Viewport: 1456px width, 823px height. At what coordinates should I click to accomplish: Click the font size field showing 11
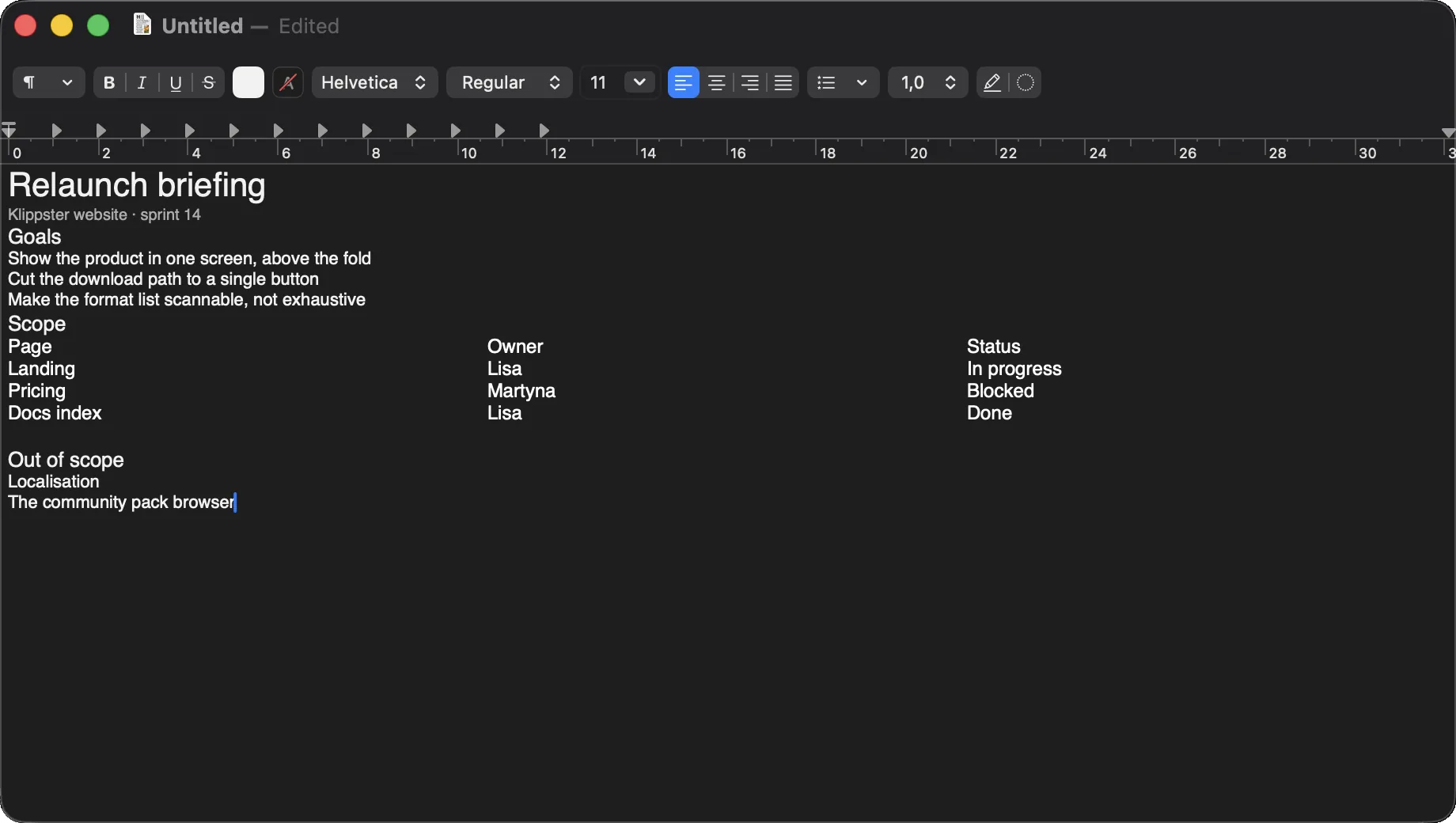pyautogui.click(x=602, y=82)
